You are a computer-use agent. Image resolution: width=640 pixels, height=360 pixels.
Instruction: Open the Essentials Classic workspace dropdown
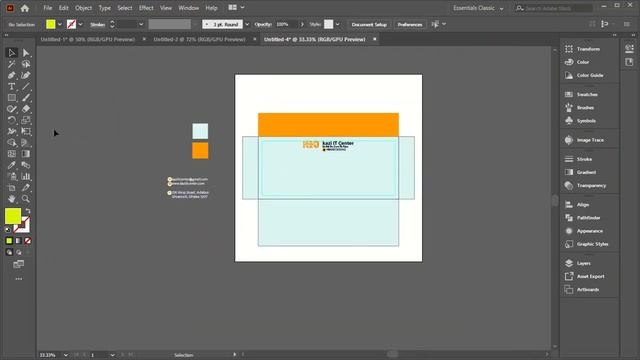point(478,8)
